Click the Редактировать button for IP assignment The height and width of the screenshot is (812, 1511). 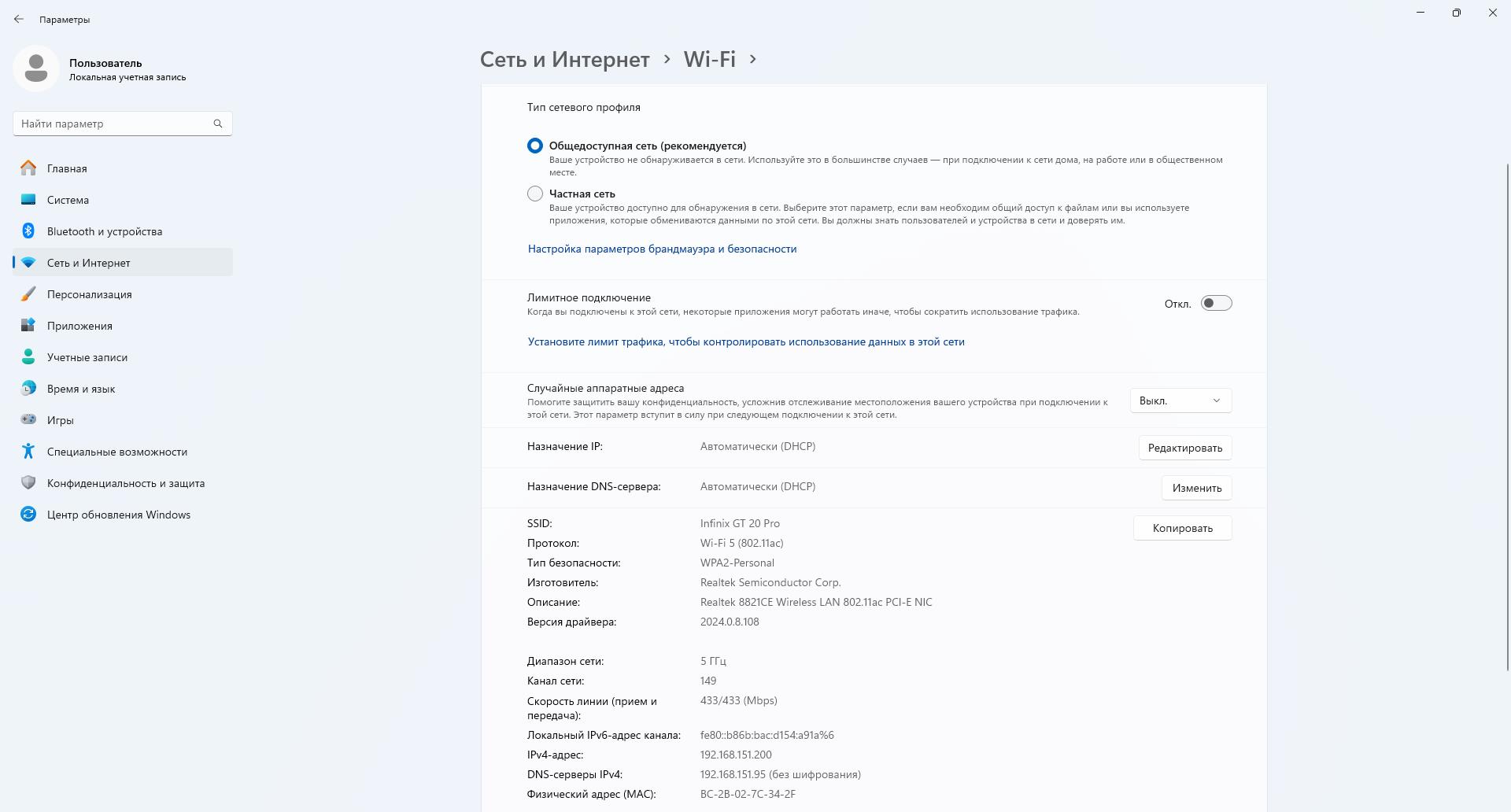click(1184, 448)
